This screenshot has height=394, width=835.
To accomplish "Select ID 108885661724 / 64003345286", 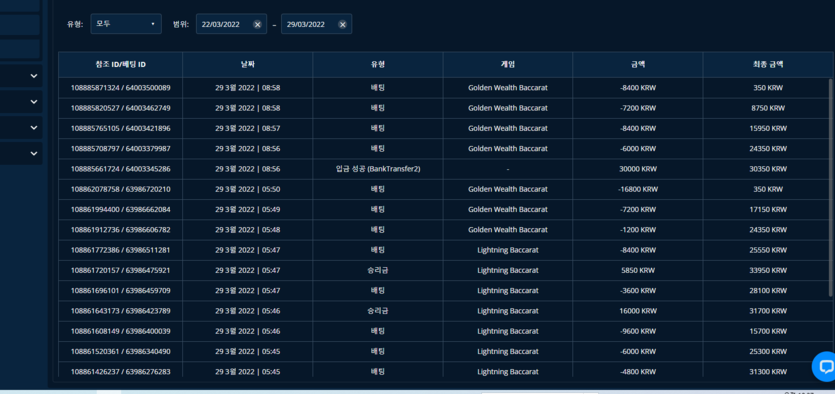I will pyautogui.click(x=120, y=169).
